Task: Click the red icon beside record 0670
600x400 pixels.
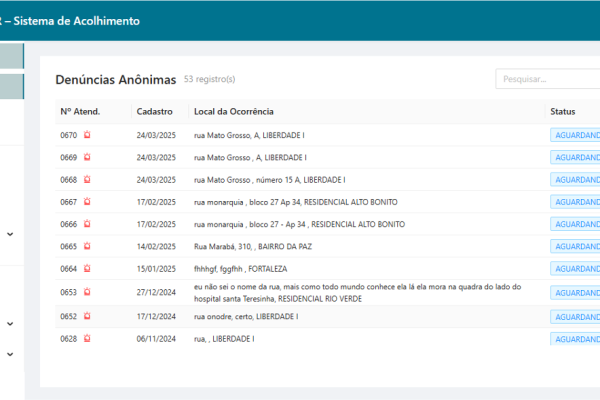Action: [87, 135]
